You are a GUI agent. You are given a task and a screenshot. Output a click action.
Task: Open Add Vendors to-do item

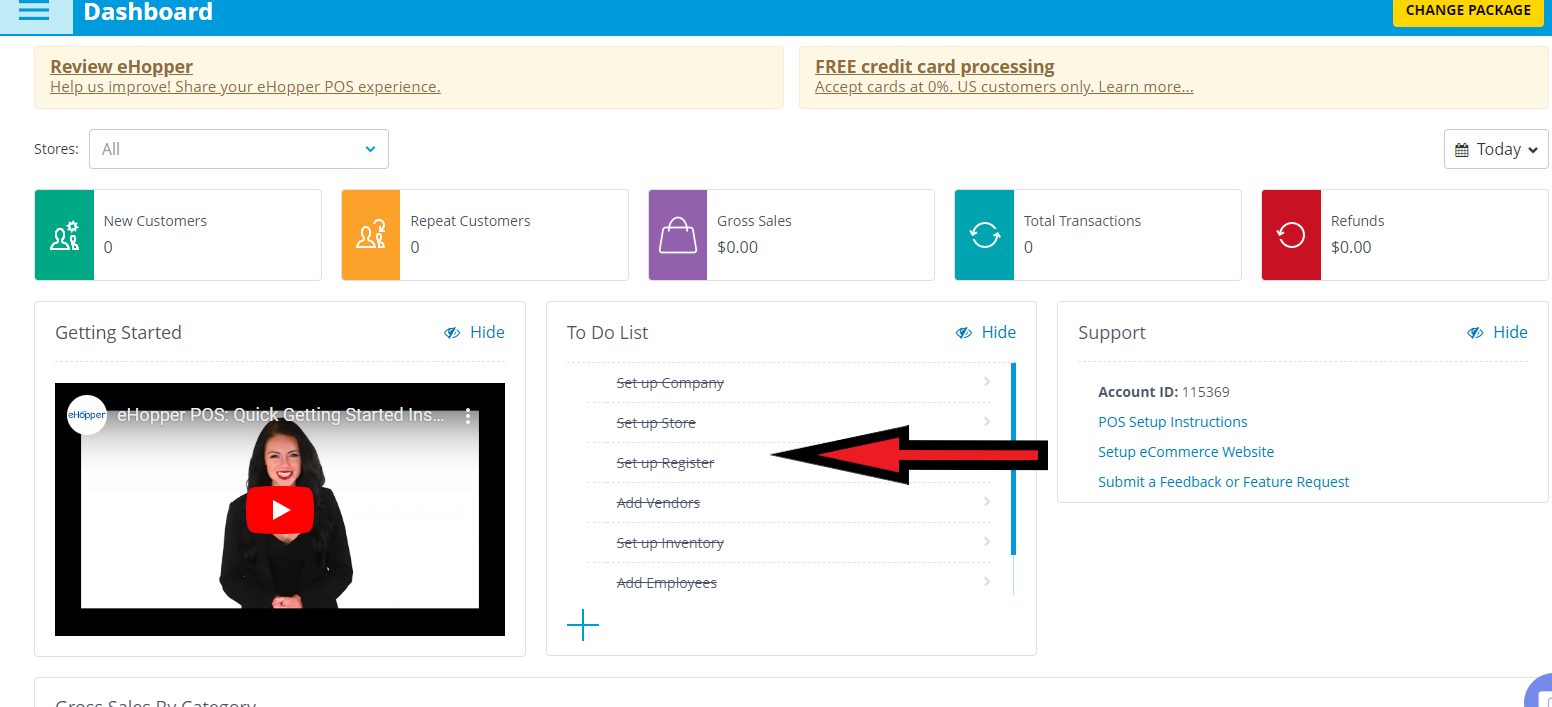[658, 503]
